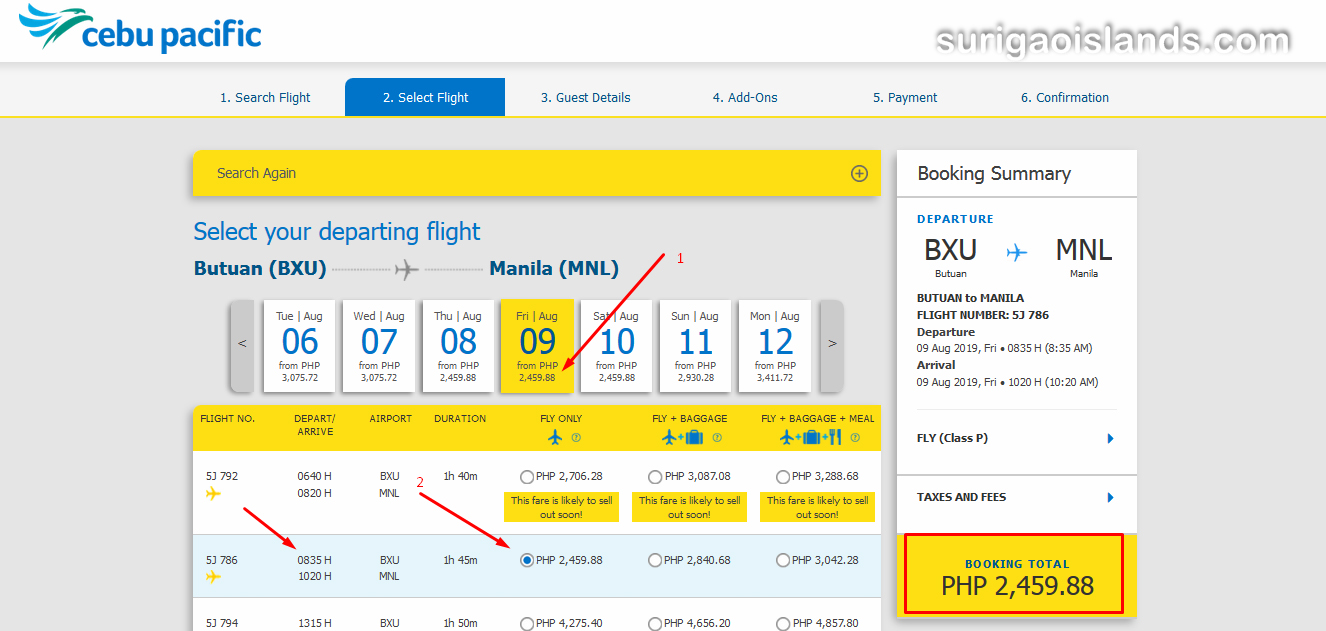Select Fly + Baggage PHP 3,087.08 fare
Image resolution: width=1326 pixels, height=631 pixels.
(655, 477)
